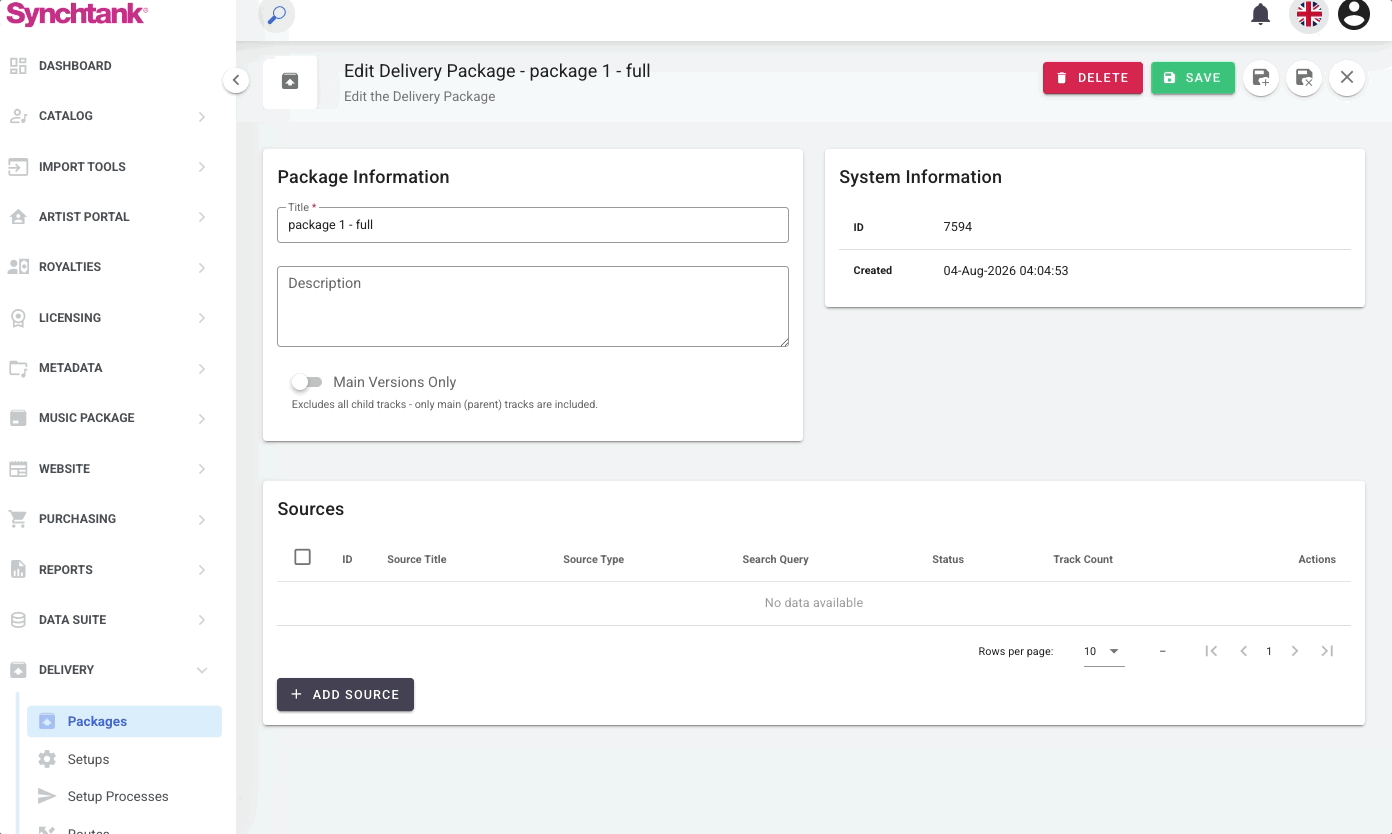This screenshot has height=834, width=1392.
Task: Expand the Metadata chevron
Action: [x=202, y=369]
